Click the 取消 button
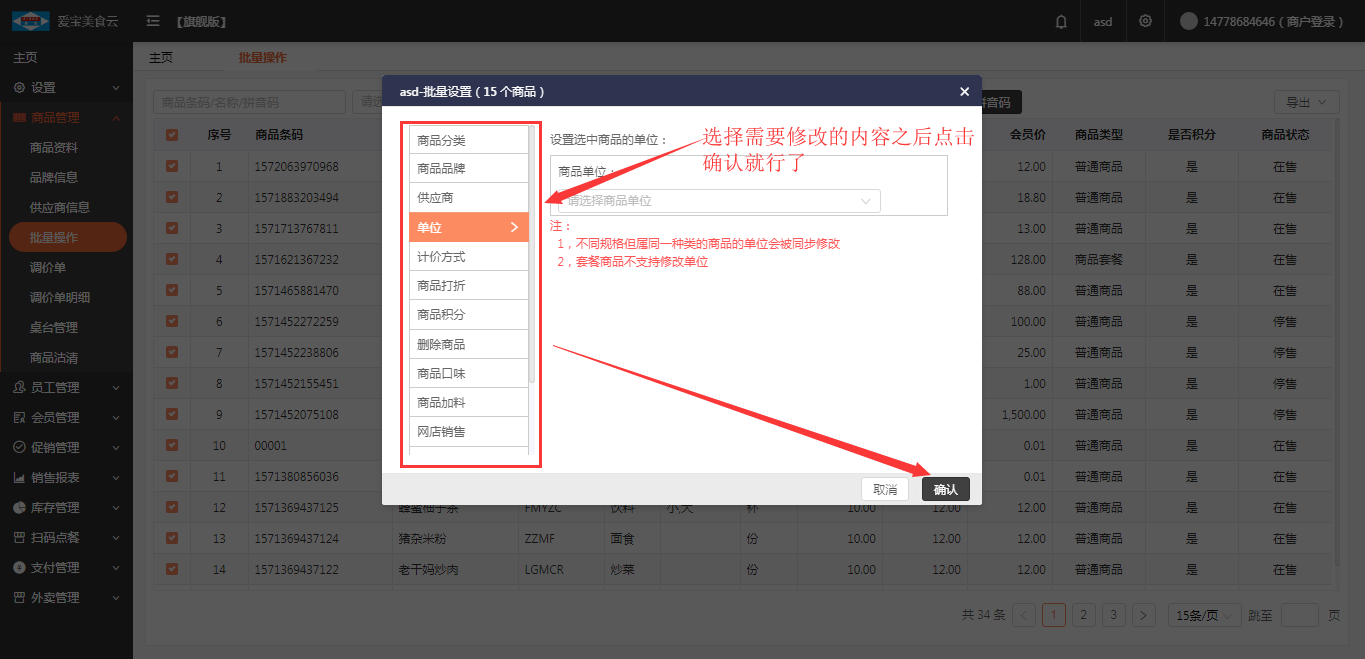This screenshot has width=1365, height=659. coord(885,489)
